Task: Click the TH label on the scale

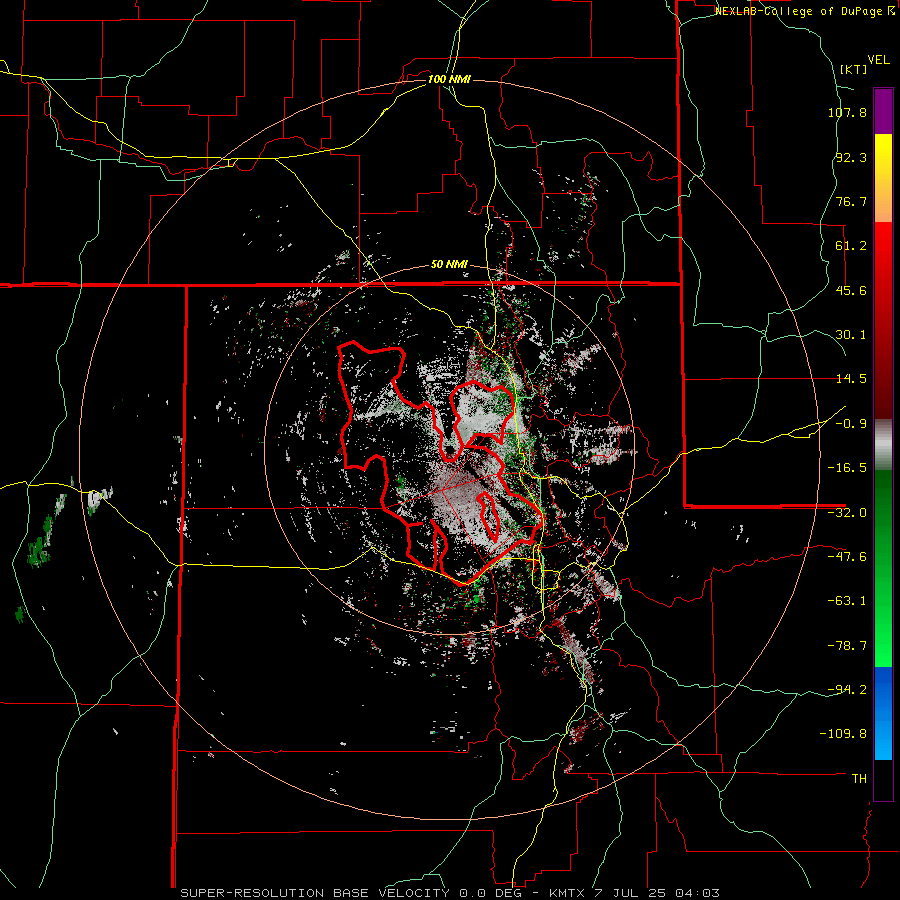Action: click(859, 779)
